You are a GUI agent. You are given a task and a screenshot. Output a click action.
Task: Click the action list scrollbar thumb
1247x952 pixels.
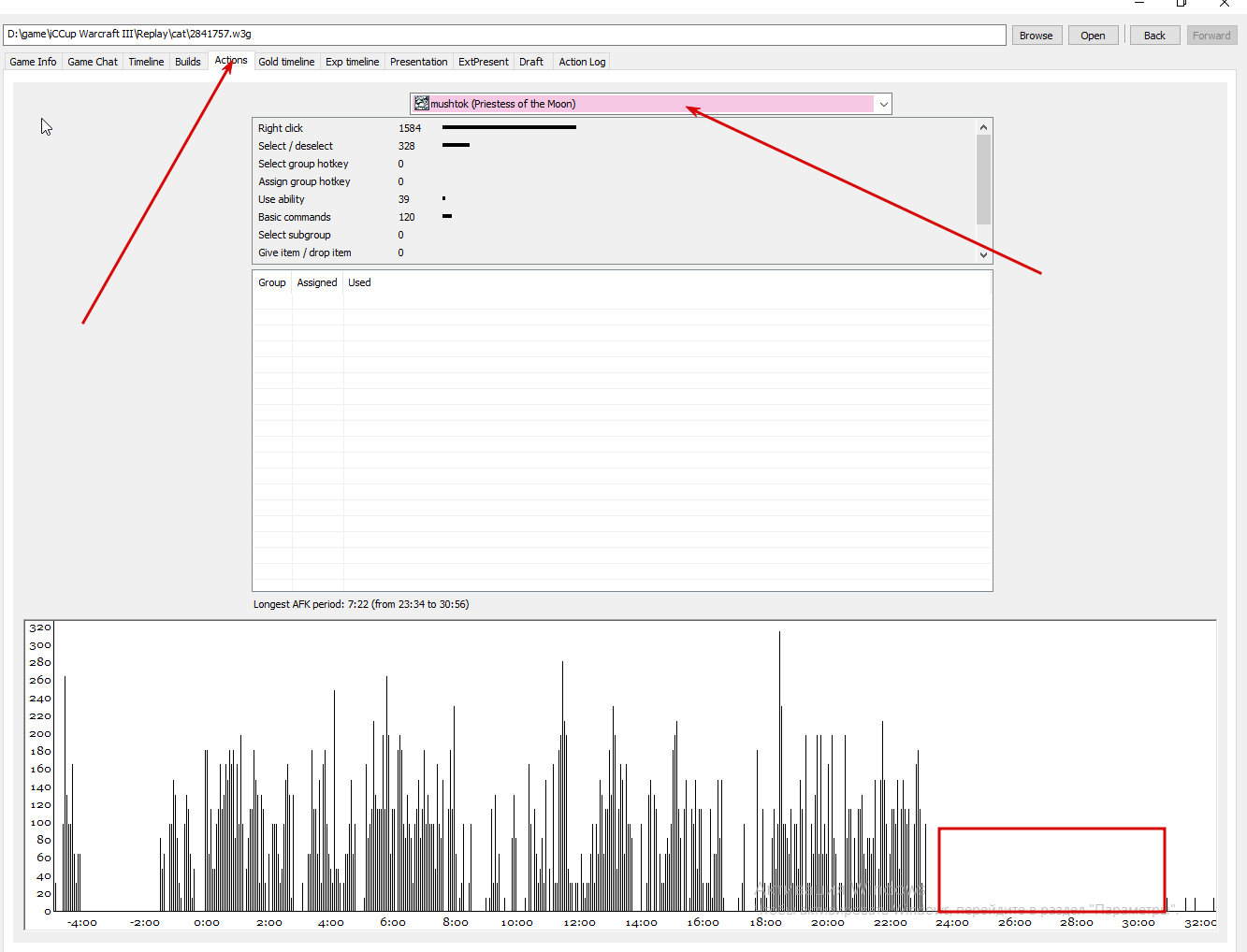point(983,180)
